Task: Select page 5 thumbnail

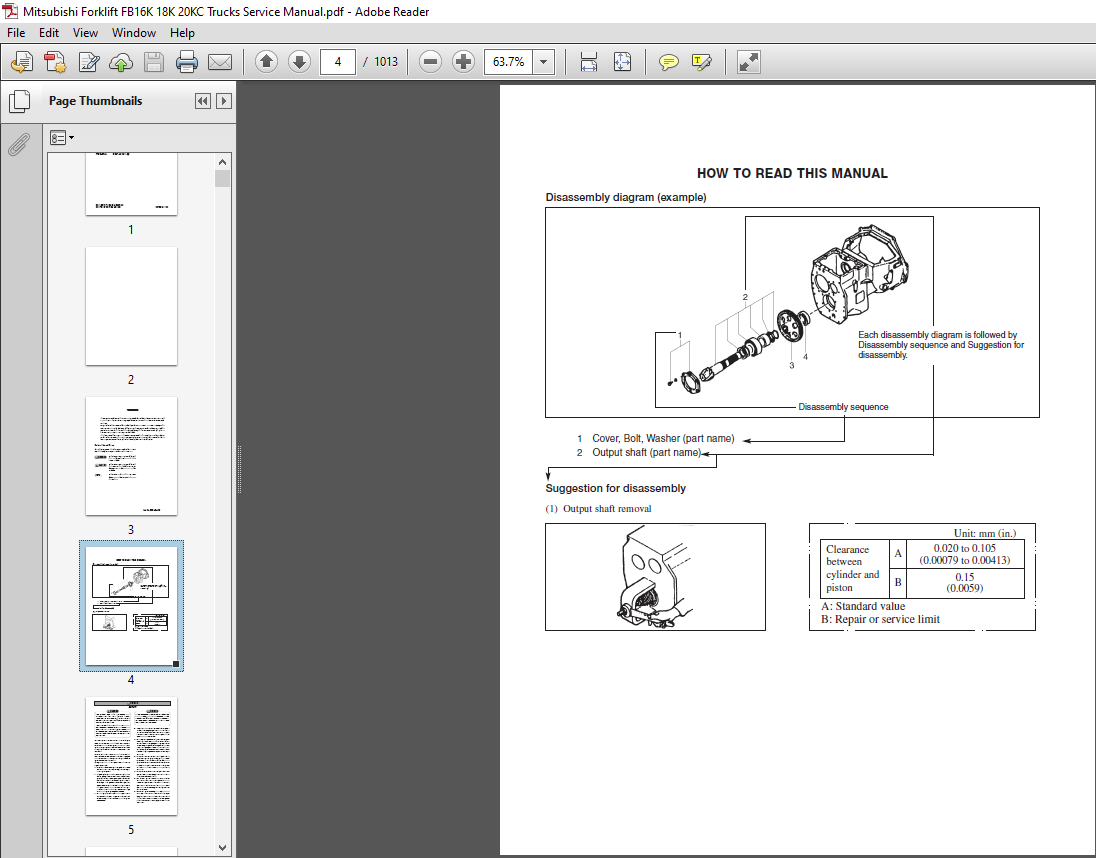Action: [x=131, y=756]
